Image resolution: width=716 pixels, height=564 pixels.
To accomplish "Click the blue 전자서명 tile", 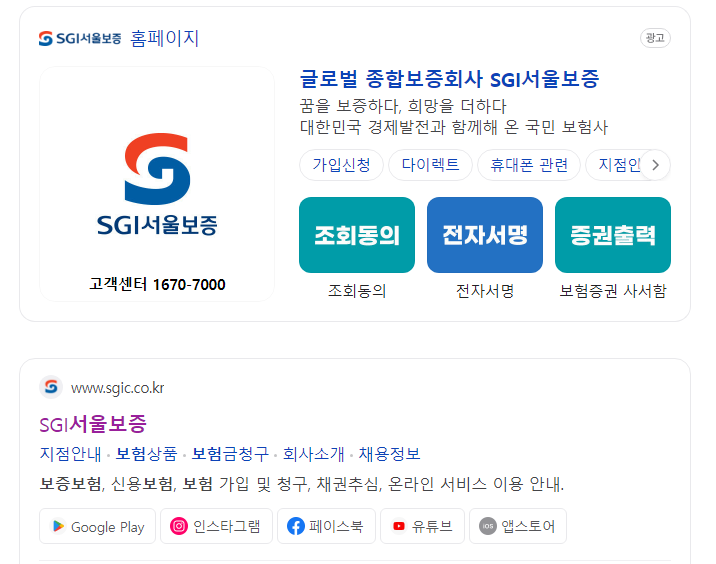I will point(485,235).
